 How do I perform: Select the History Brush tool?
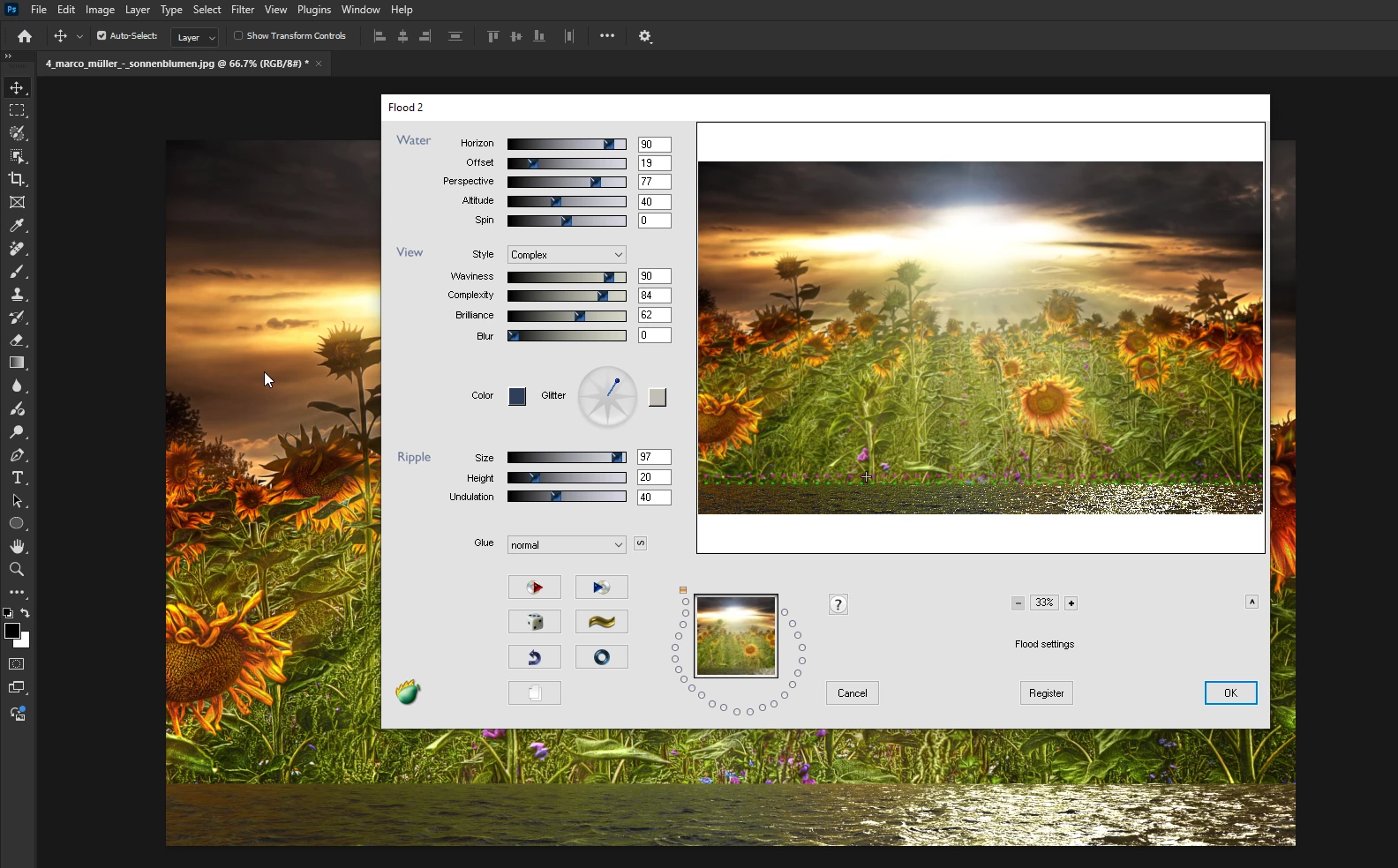[x=17, y=318]
